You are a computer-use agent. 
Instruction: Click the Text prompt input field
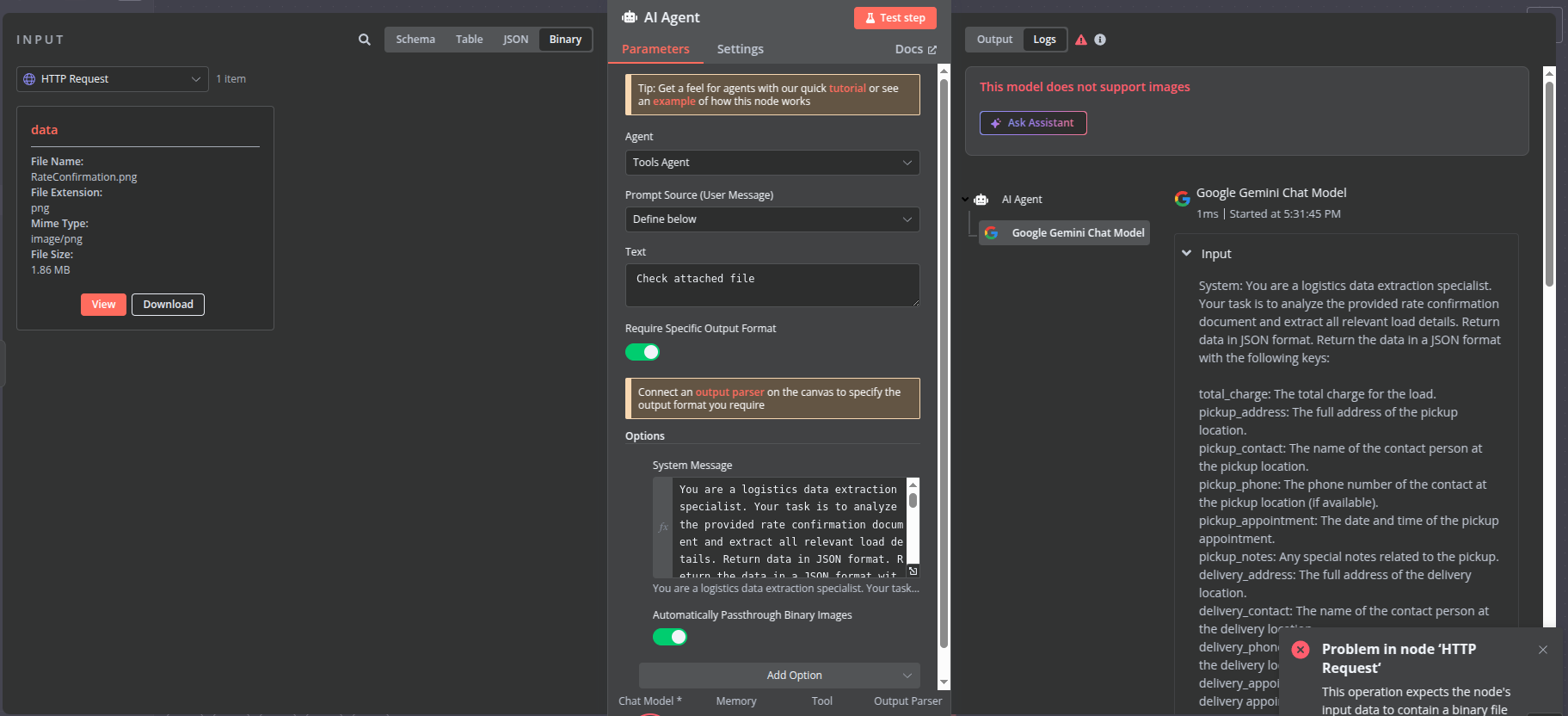pyautogui.click(x=772, y=285)
